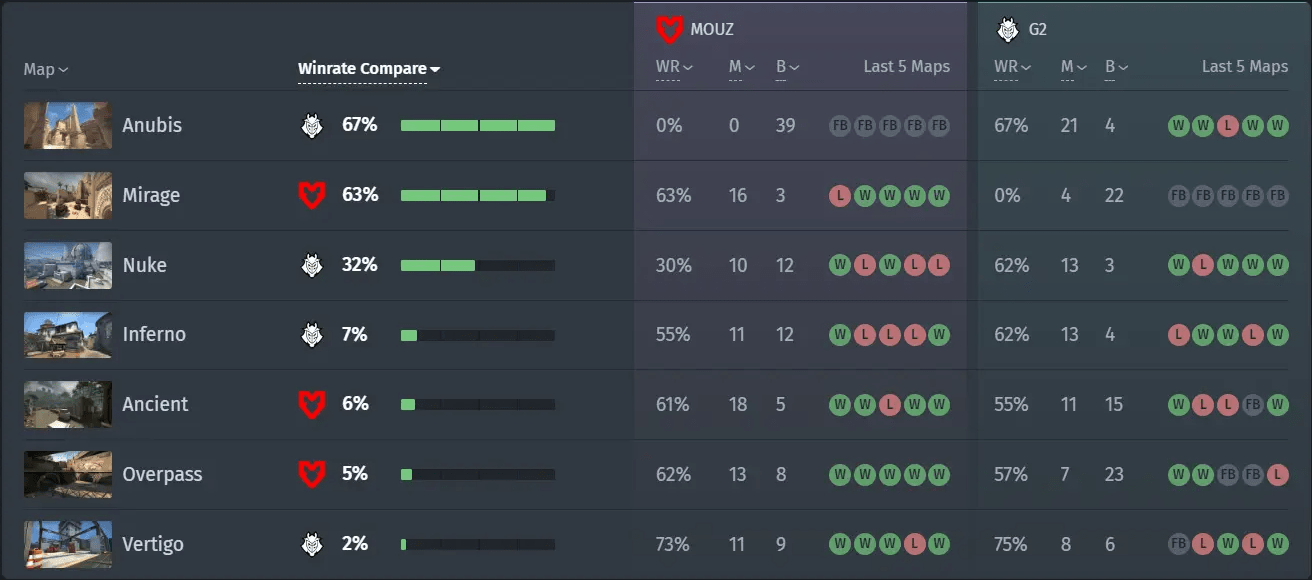Click the Inferno map thumbnail

point(68,335)
